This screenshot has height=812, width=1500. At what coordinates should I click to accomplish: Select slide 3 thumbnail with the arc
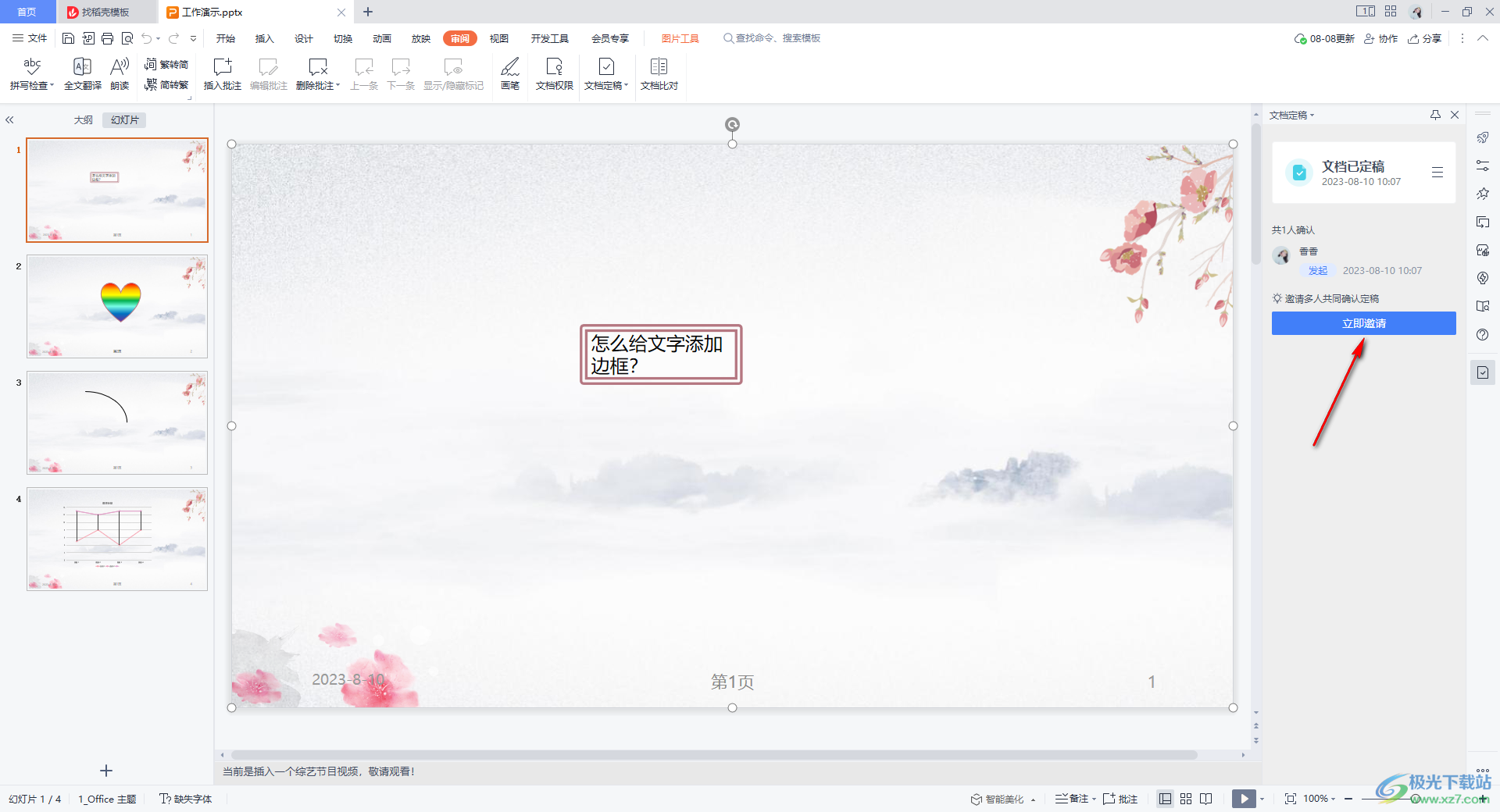click(117, 423)
